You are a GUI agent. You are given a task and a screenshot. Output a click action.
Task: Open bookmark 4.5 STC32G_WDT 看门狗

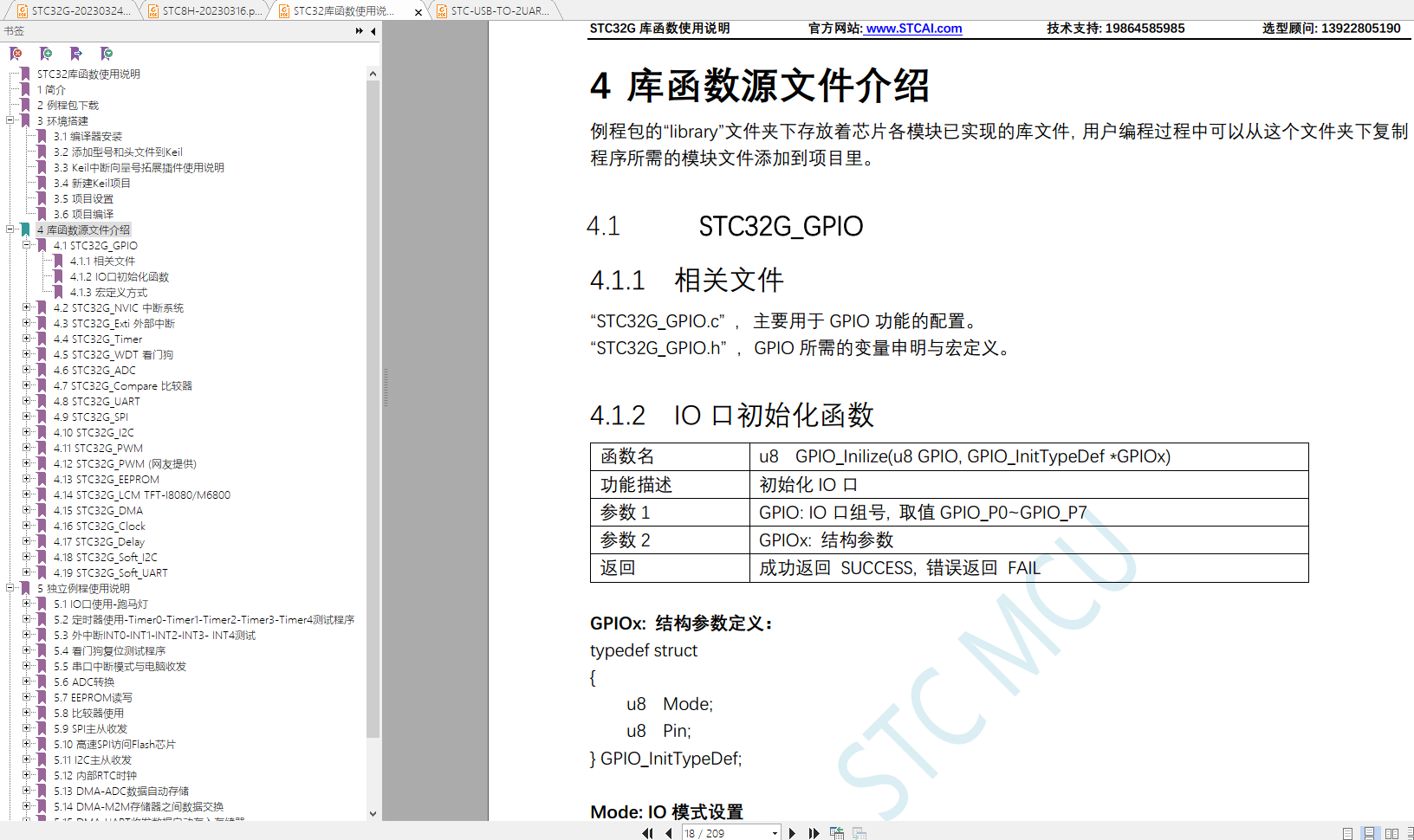(x=114, y=355)
